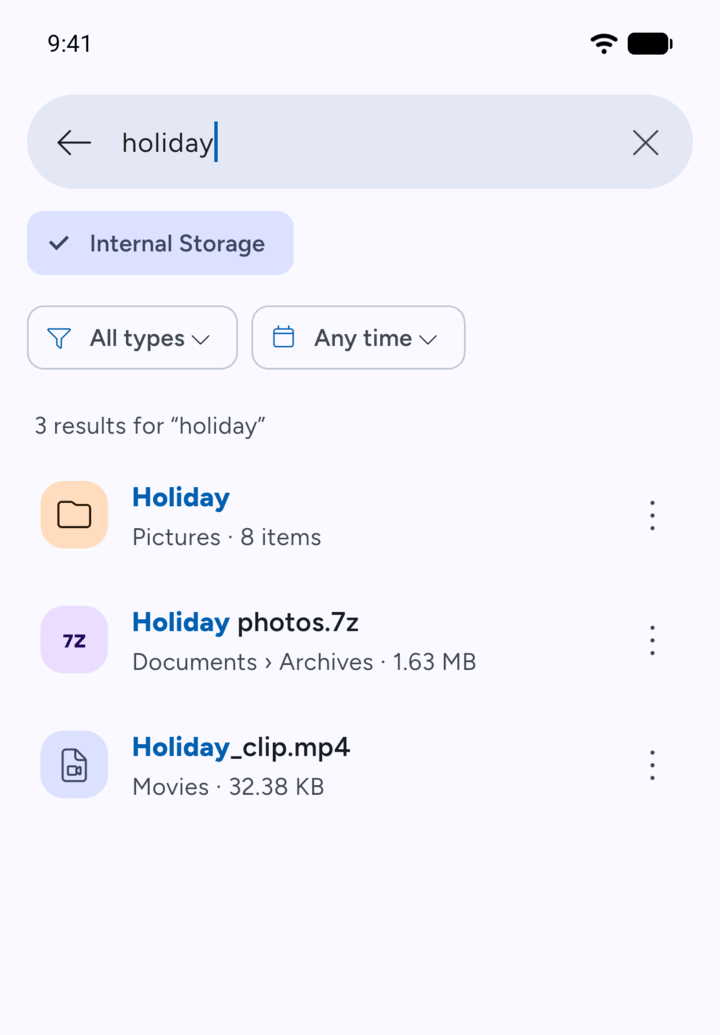Tap the video file icon for Holiday_clip.mp4
The height and width of the screenshot is (1035, 720).
[x=74, y=765]
